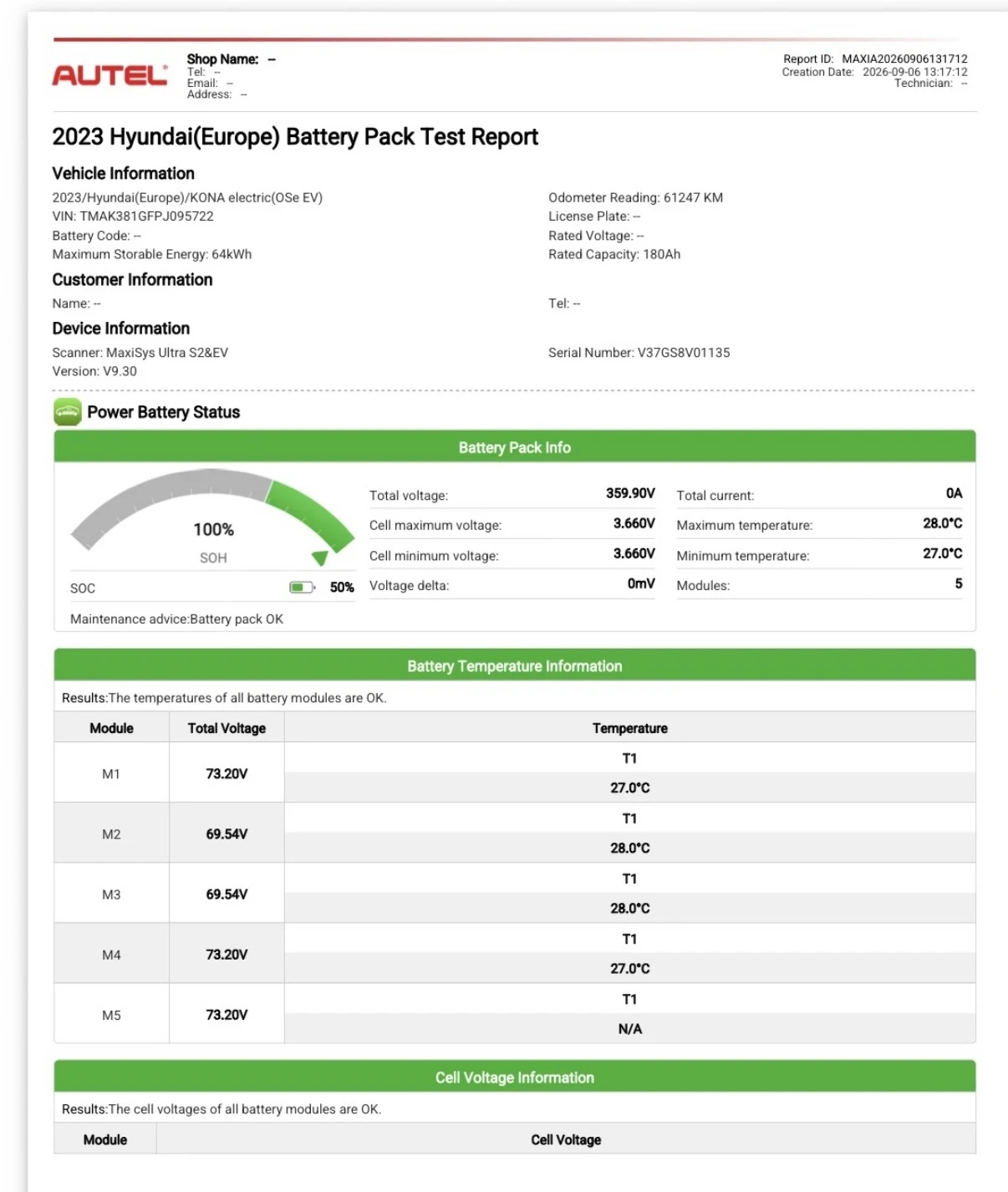The image size is (1008, 1192).
Task: Click the Report ID MAXIA20260906131712
Action: pos(875,59)
